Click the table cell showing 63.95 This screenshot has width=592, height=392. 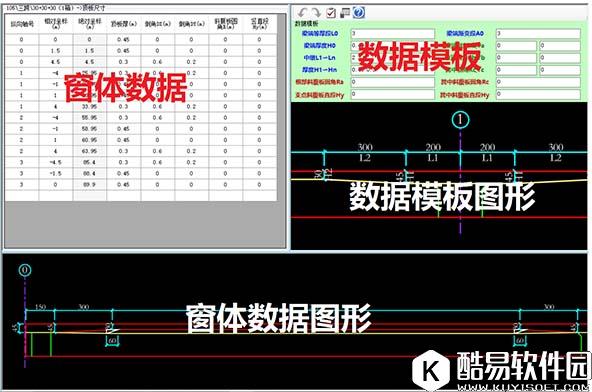coord(89,151)
